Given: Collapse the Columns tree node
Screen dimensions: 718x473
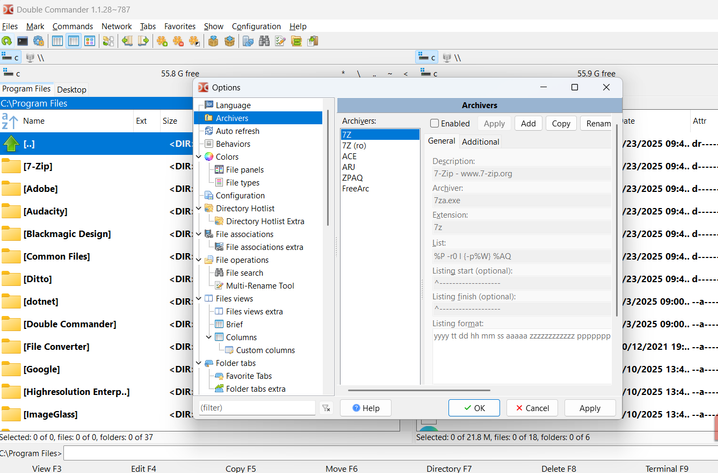Looking at the screenshot, I should [208, 337].
